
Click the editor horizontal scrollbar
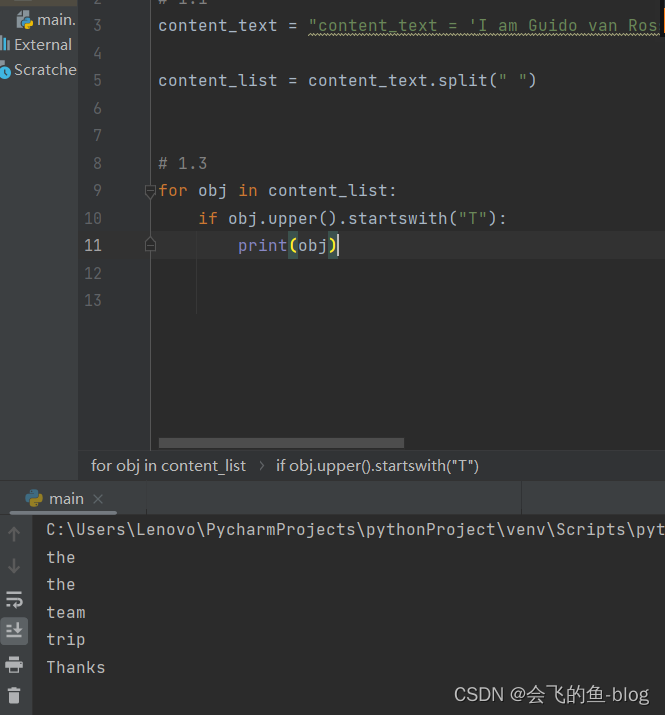(281, 443)
